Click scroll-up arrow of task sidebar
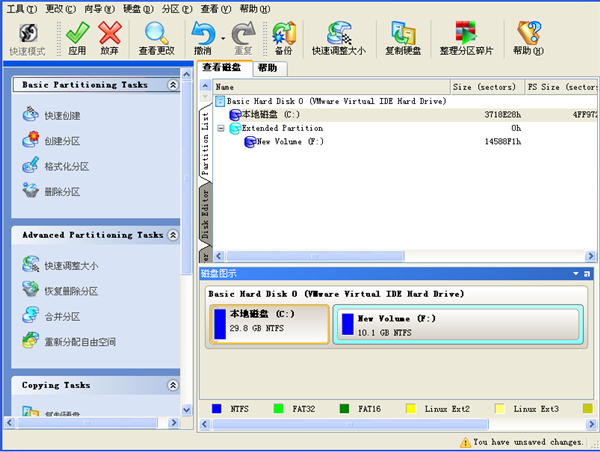This screenshot has height=452, width=600. [x=186, y=74]
